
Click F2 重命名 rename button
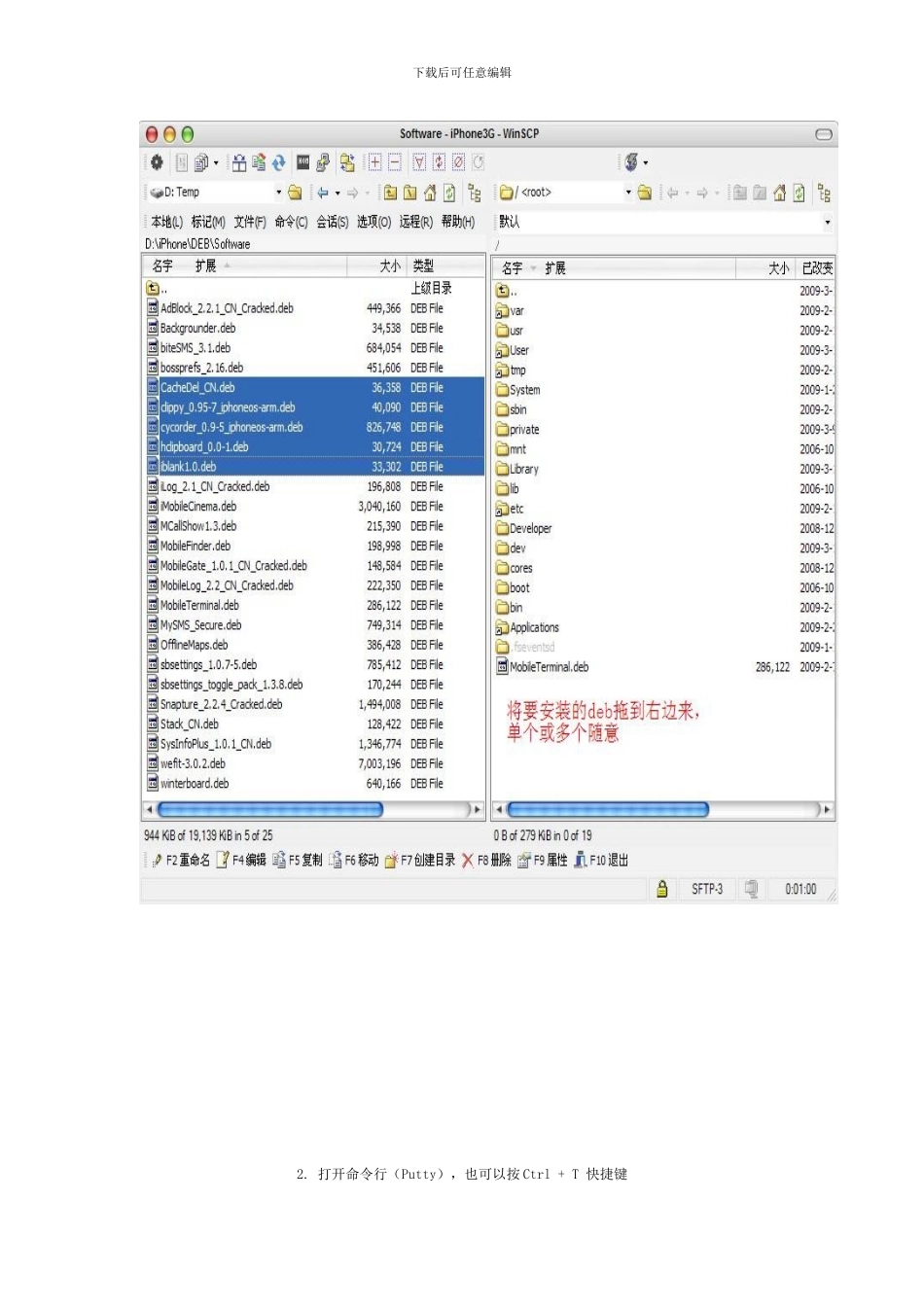click(180, 860)
